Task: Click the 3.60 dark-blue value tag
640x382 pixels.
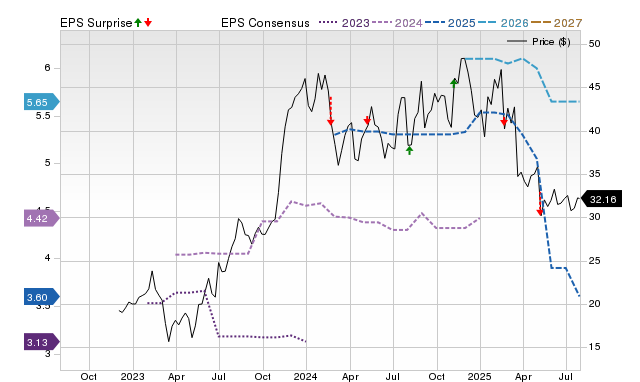Action: tap(41, 297)
